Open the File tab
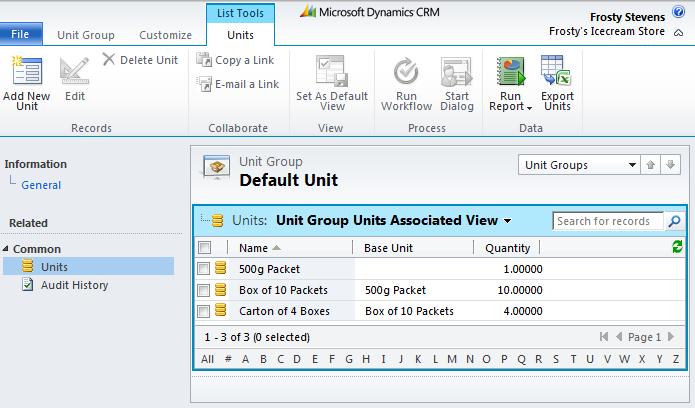This screenshot has height=408, width=695. (x=21, y=34)
